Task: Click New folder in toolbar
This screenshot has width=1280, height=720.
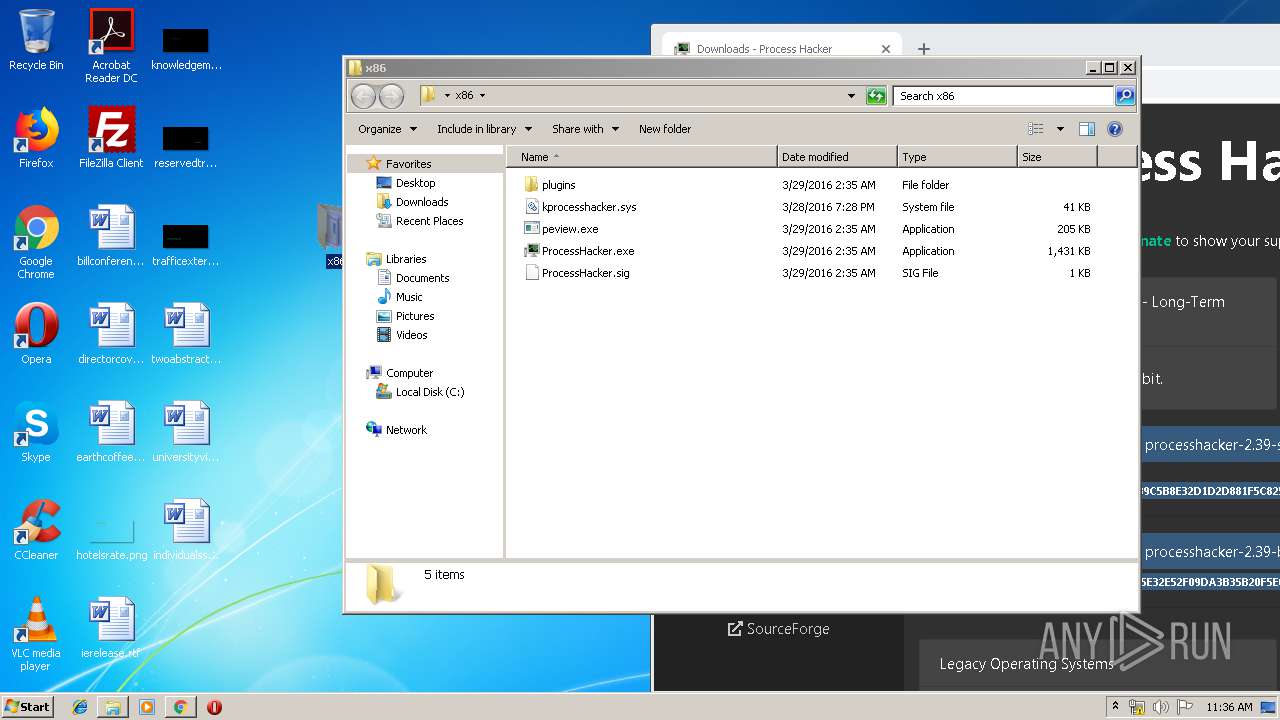Action: click(665, 129)
